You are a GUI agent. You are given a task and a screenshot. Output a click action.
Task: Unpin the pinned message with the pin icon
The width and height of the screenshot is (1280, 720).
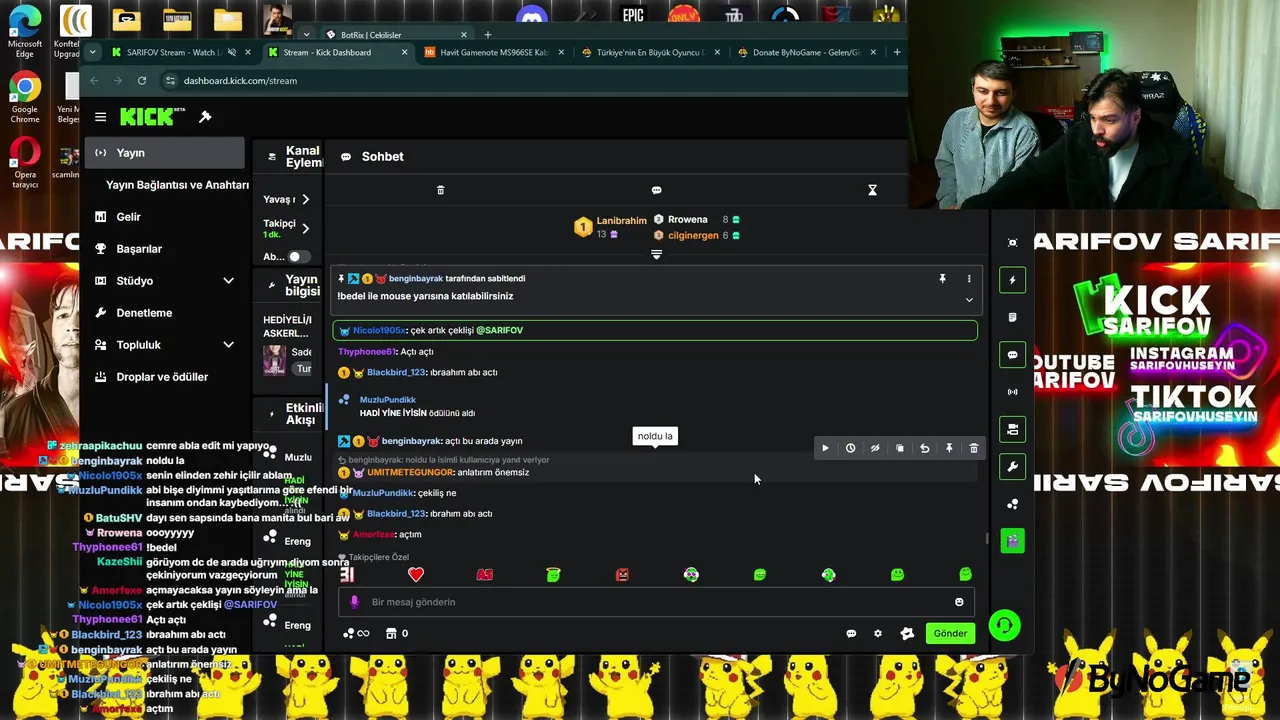point(942,279)
